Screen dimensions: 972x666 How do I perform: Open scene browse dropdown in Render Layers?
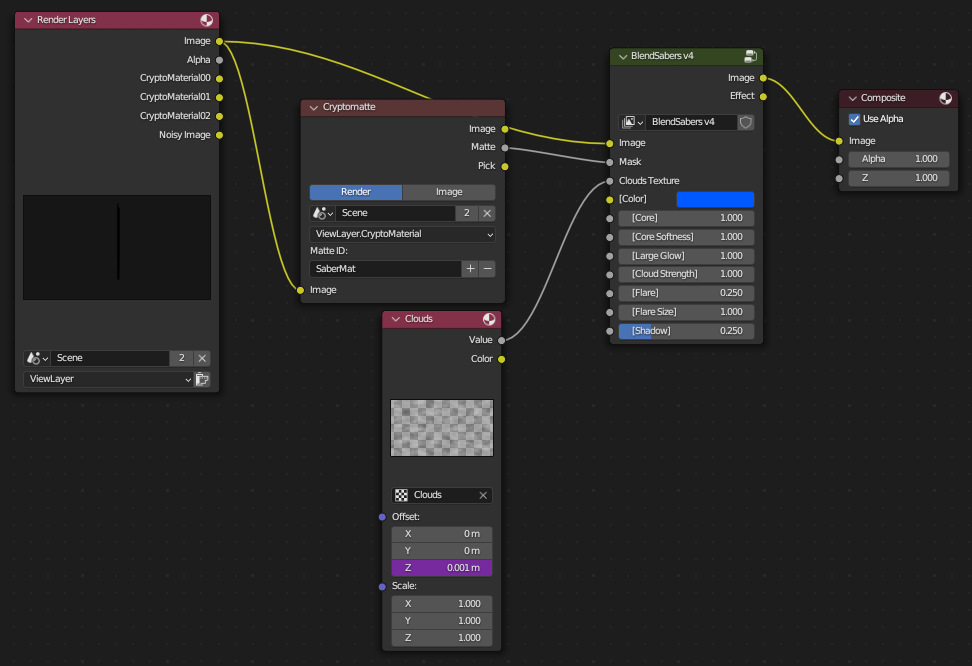[x=37, y=358]
